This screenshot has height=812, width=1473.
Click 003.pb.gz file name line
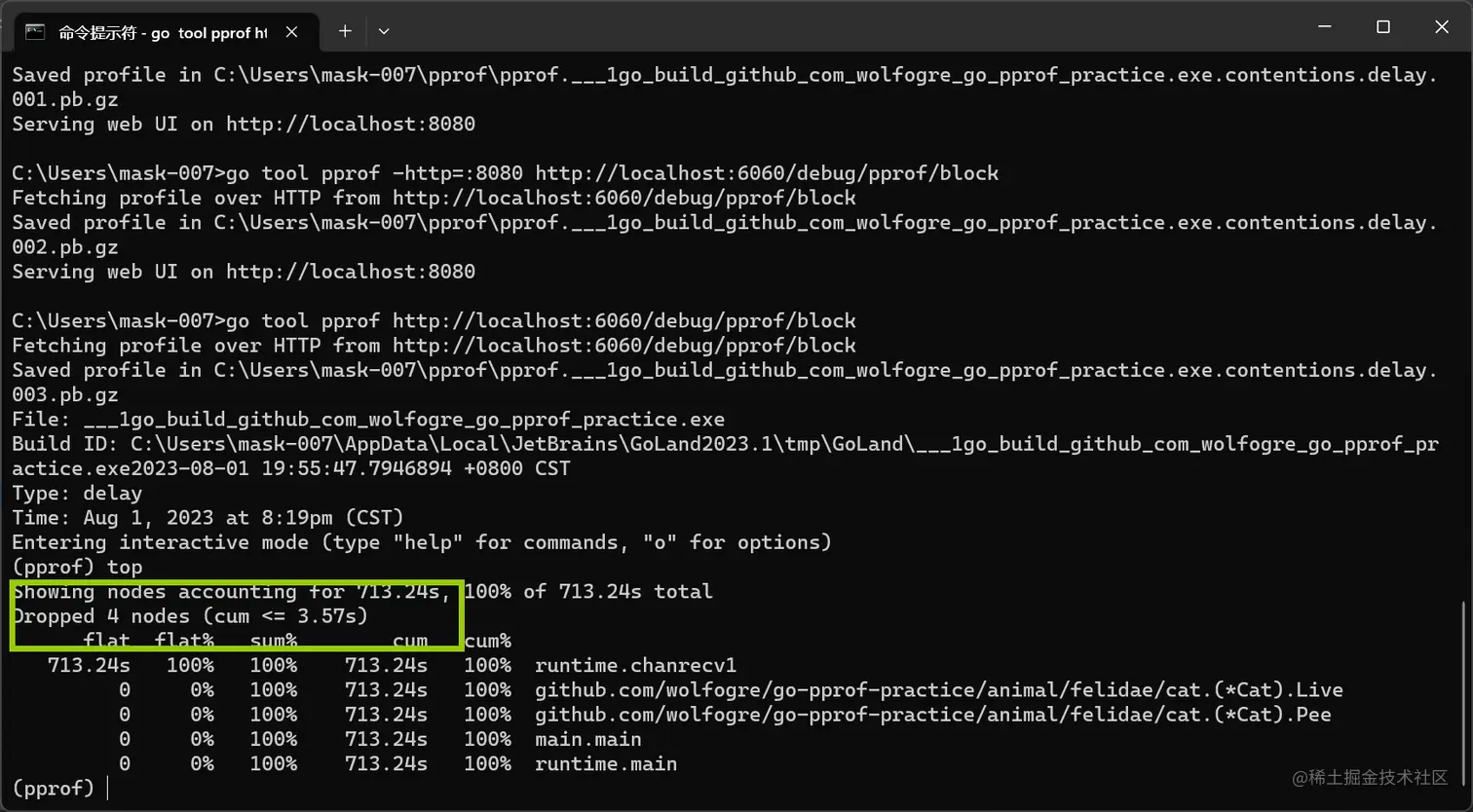click(65, 394)
